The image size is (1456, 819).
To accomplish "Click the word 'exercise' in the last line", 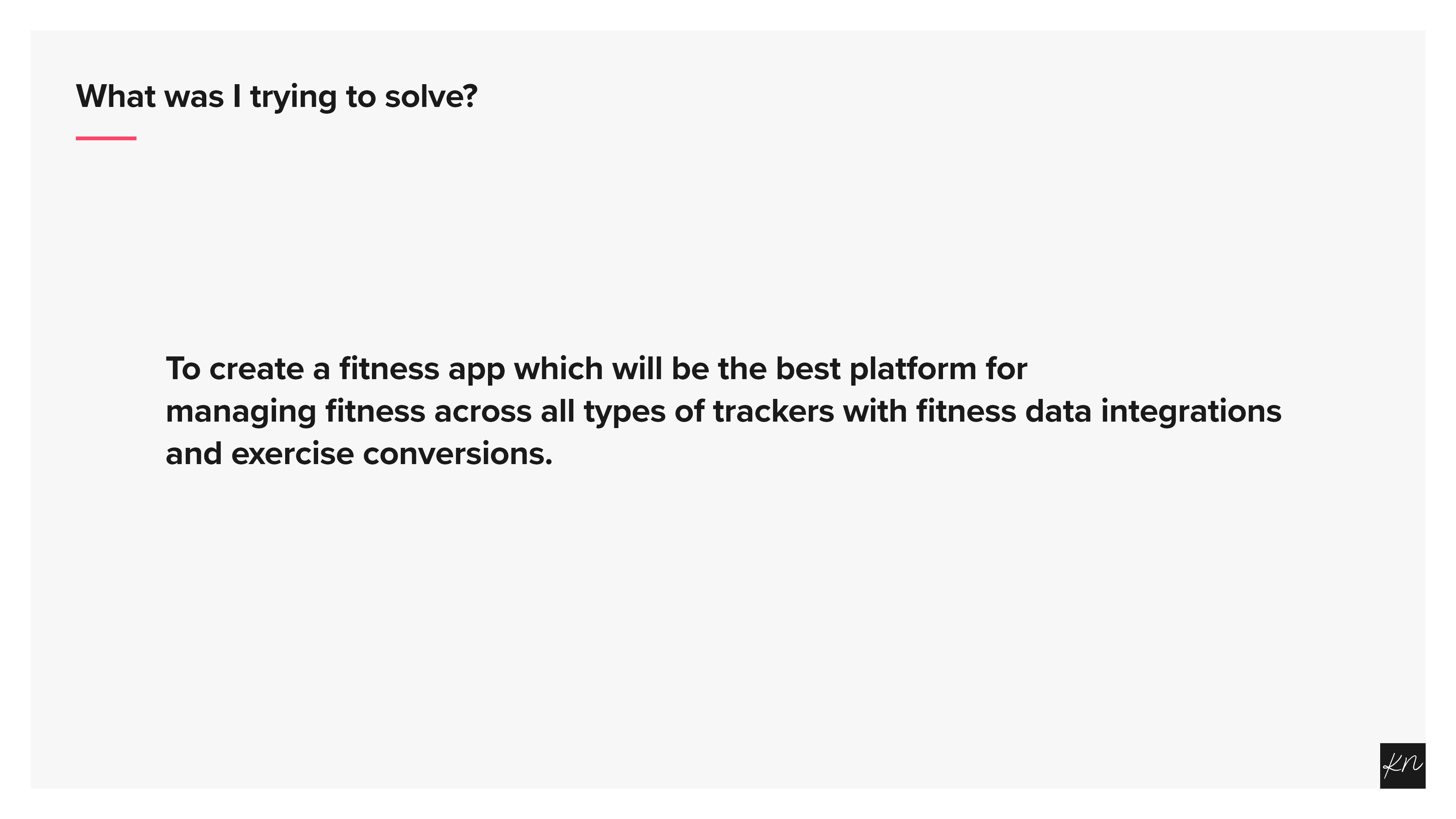I will (x=292, y=454).
